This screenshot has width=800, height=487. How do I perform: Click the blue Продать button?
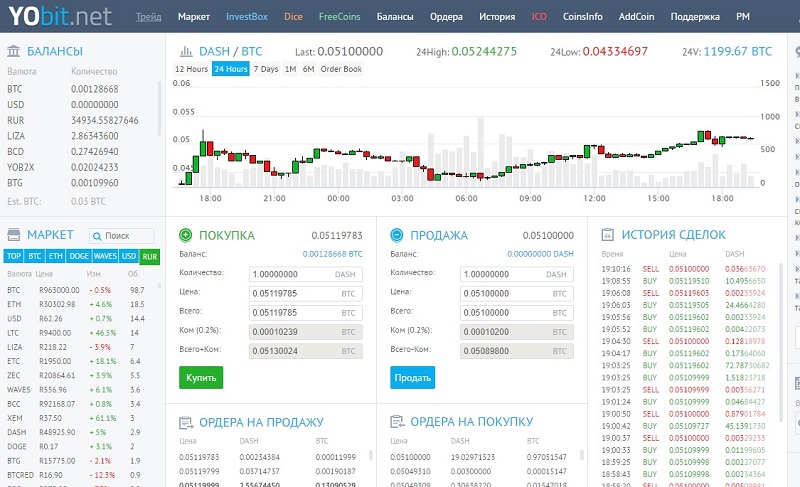click(413, 378)
